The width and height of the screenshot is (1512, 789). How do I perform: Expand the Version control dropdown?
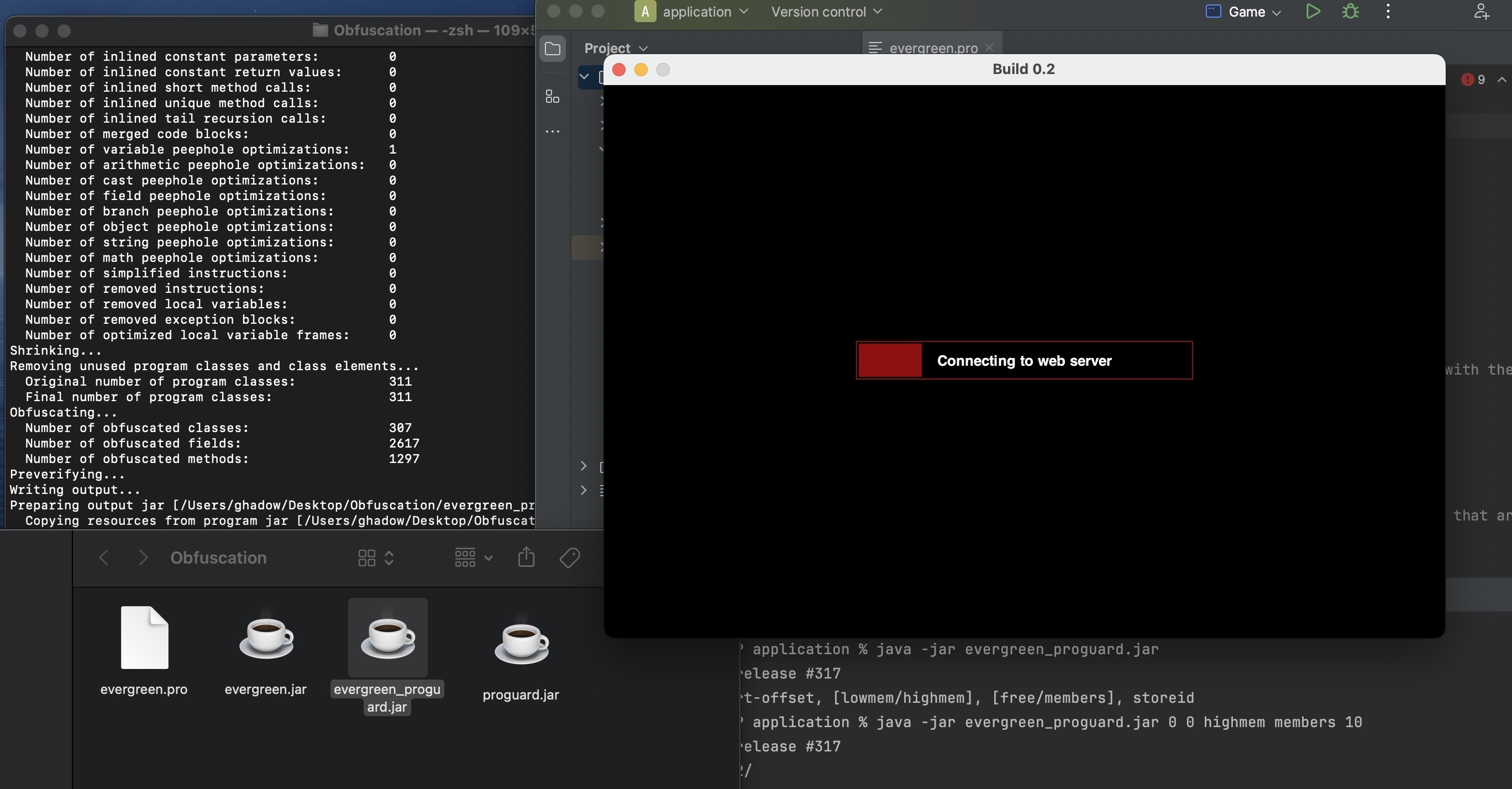coord(824,11)
